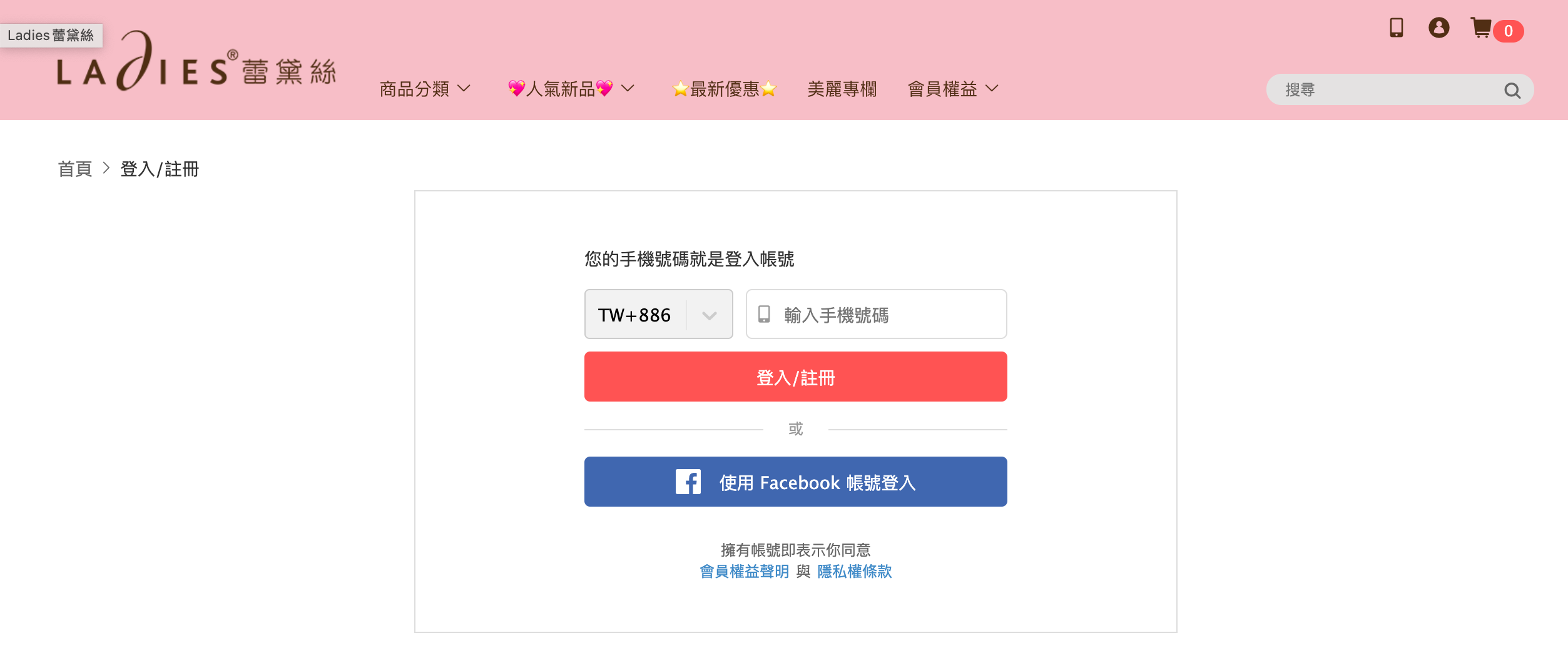
Task: Click the red cart count badge
Action: [x=1508, y=31]
